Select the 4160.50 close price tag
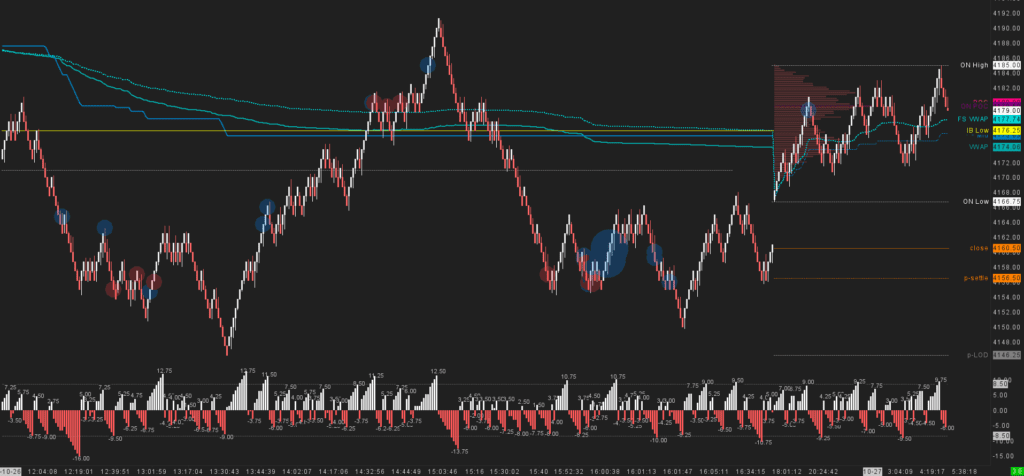This screenshot has width=1024, height=476. (x=1006, y=248)
